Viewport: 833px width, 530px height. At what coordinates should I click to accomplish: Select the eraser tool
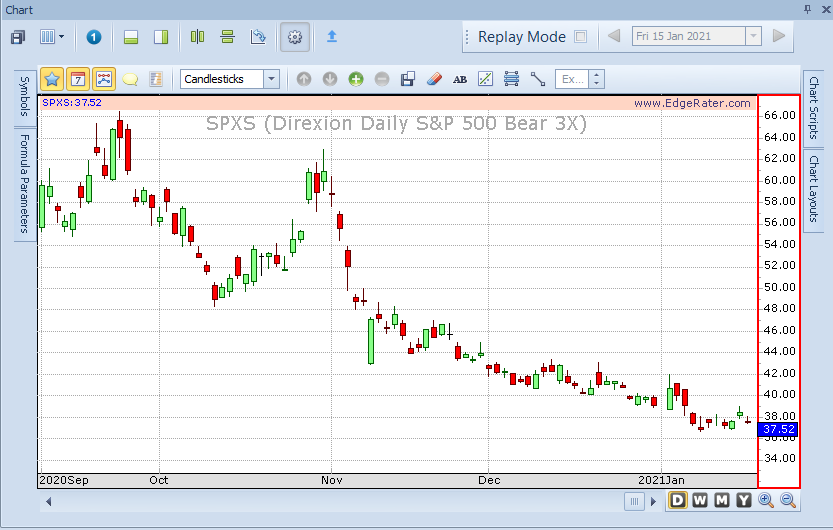[x=434, y=79]
